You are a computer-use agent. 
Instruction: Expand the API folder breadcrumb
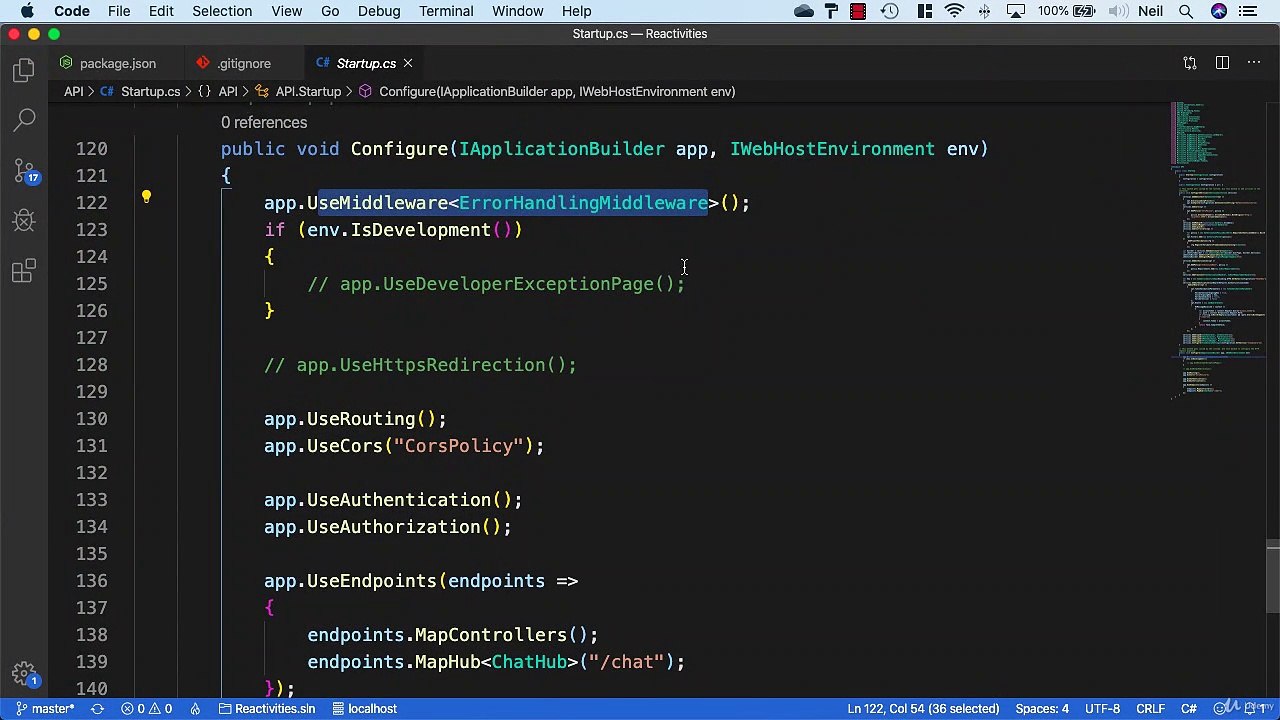74,91
